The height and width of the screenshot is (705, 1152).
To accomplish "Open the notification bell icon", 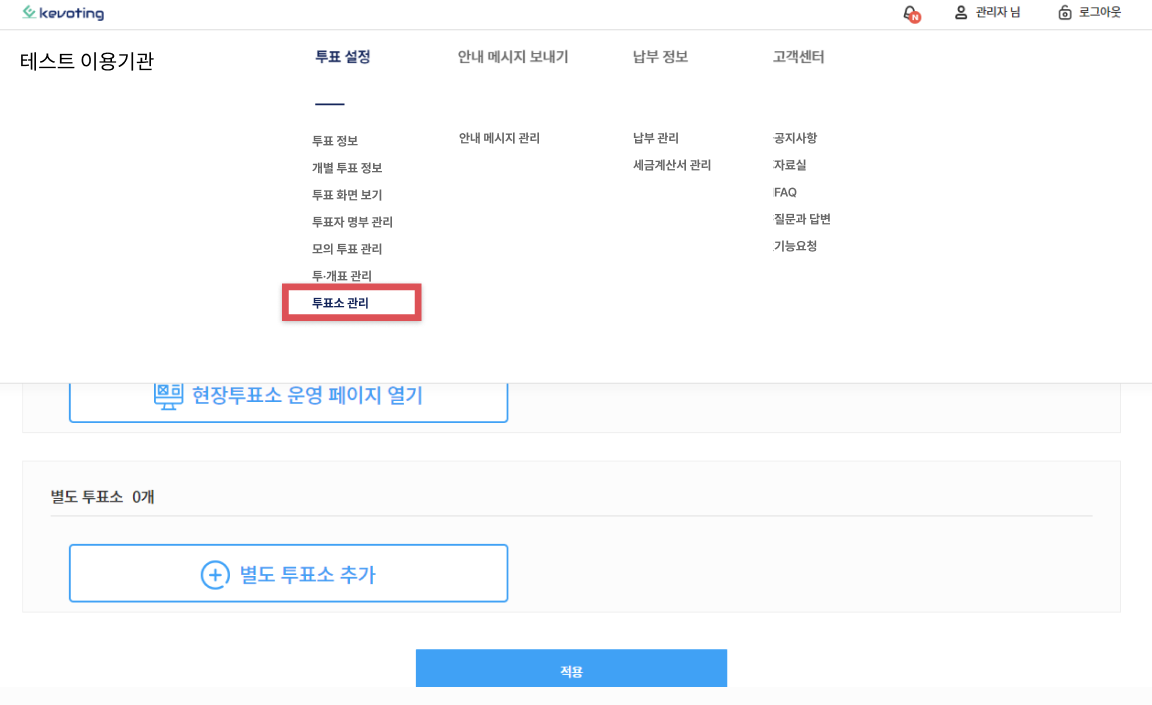I will (x=910, y=13).
